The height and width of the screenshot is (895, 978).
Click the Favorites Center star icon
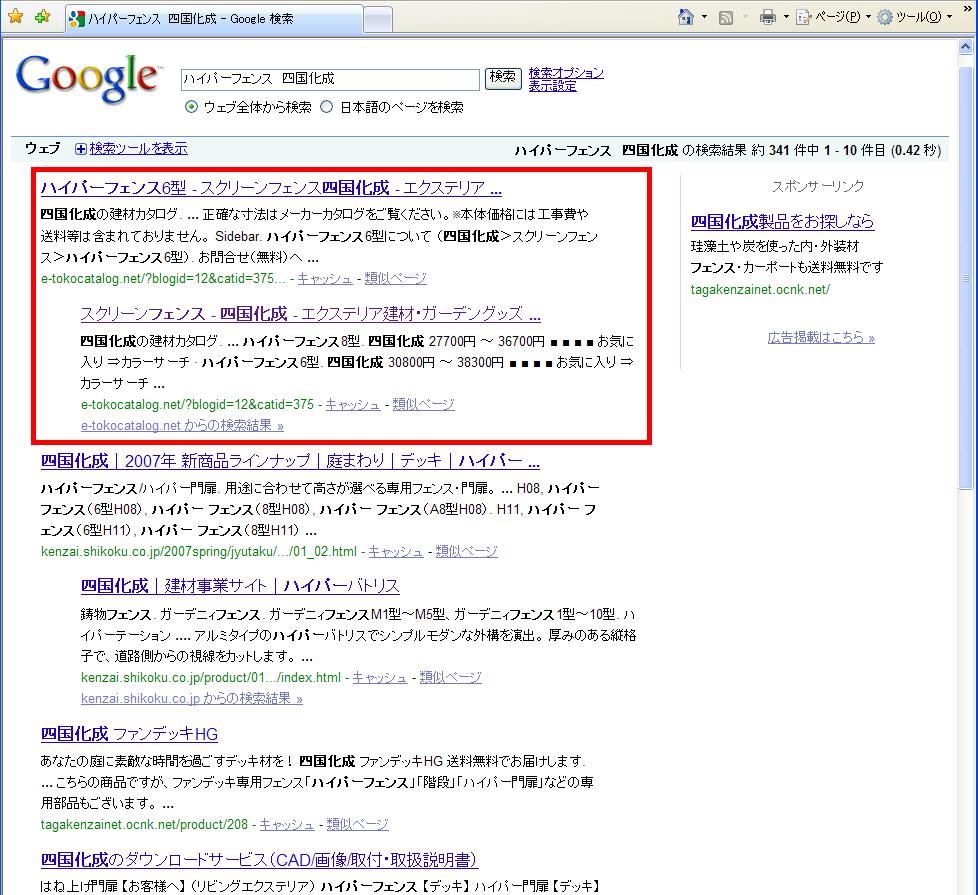click(x=15, y=18)
